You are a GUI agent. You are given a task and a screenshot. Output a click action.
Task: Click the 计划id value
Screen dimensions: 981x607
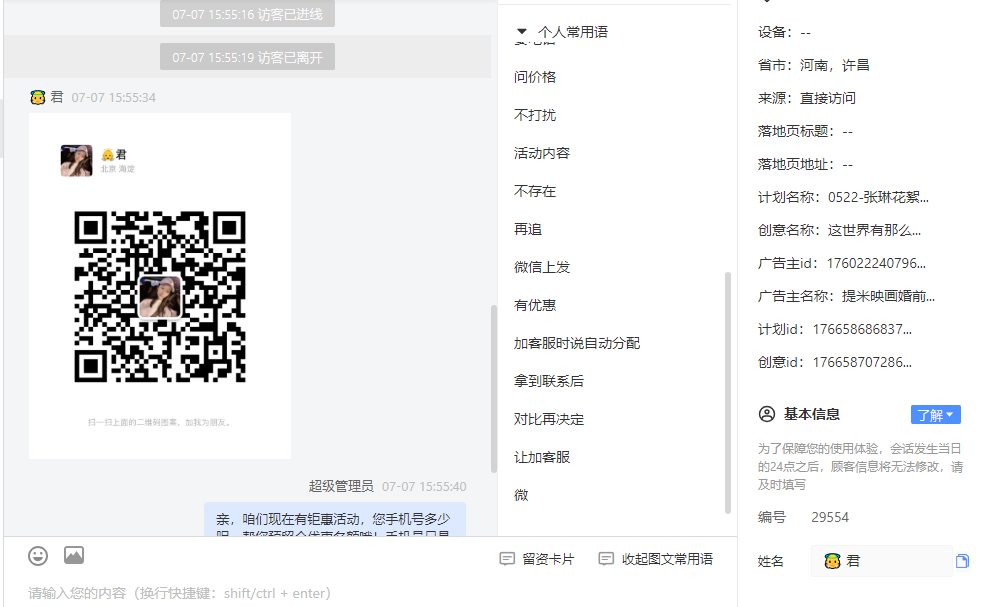pyautogui.click(x=862, y=329)
